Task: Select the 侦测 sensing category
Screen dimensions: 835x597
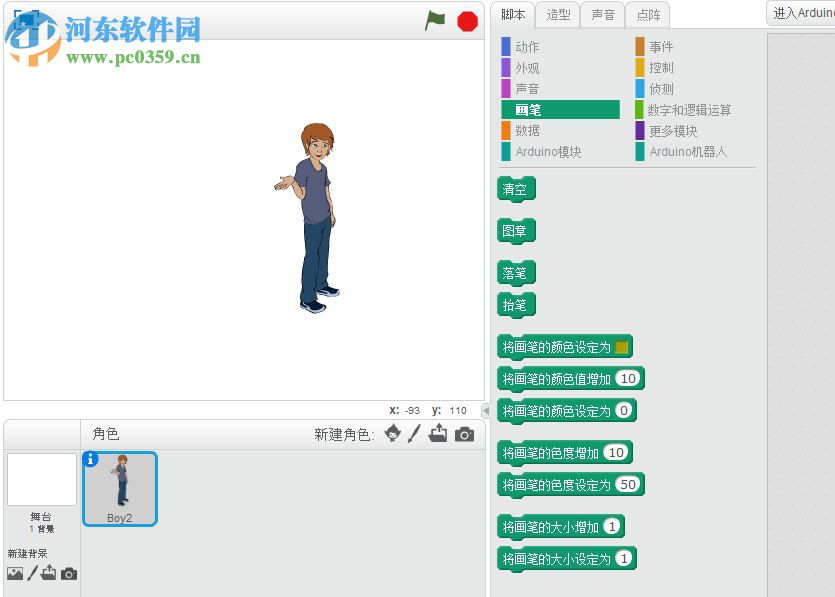Action: (661, 88)
